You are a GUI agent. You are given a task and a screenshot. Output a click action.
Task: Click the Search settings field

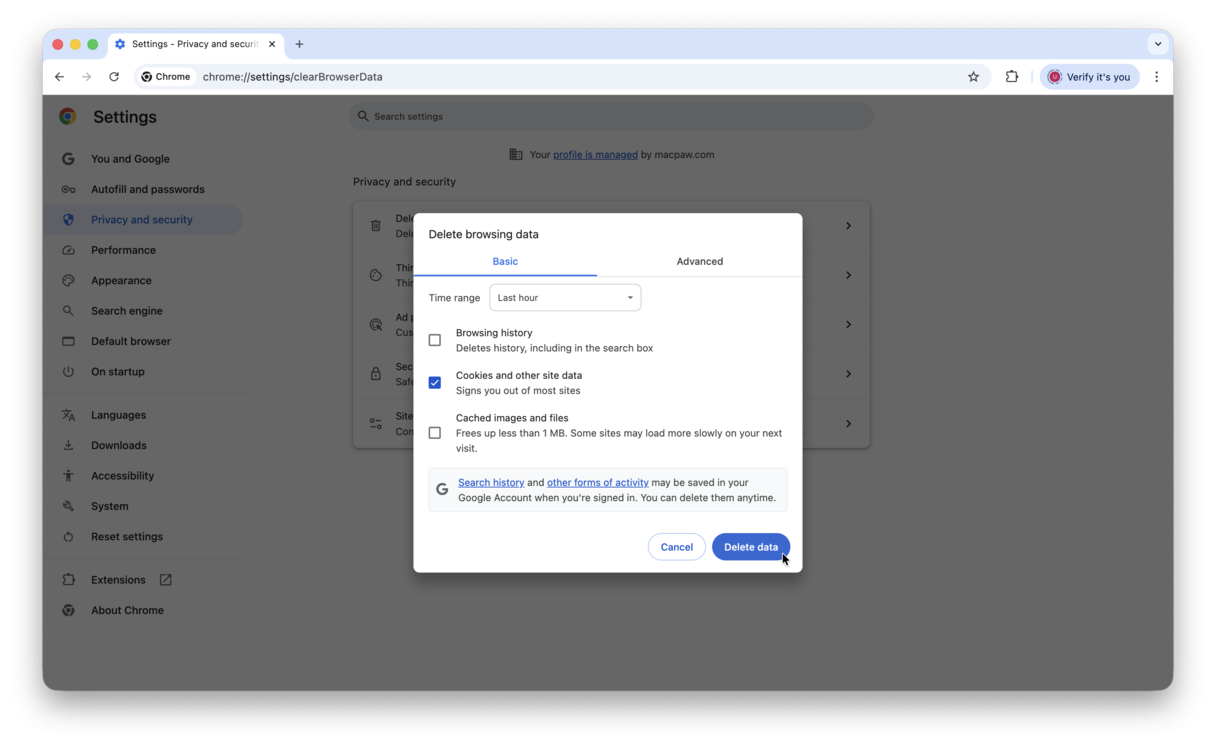[x=611, y=116]
